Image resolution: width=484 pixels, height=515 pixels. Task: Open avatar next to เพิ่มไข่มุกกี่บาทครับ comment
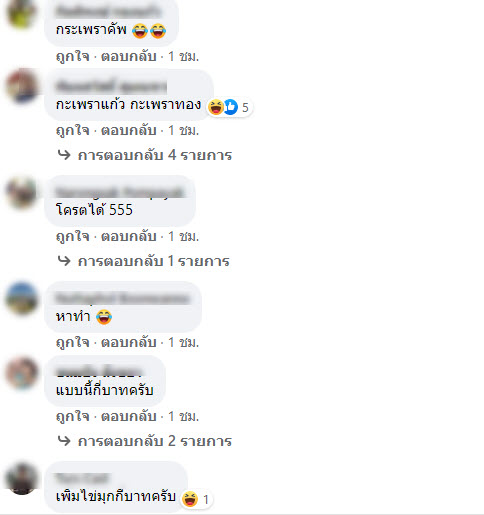point(22,478)
